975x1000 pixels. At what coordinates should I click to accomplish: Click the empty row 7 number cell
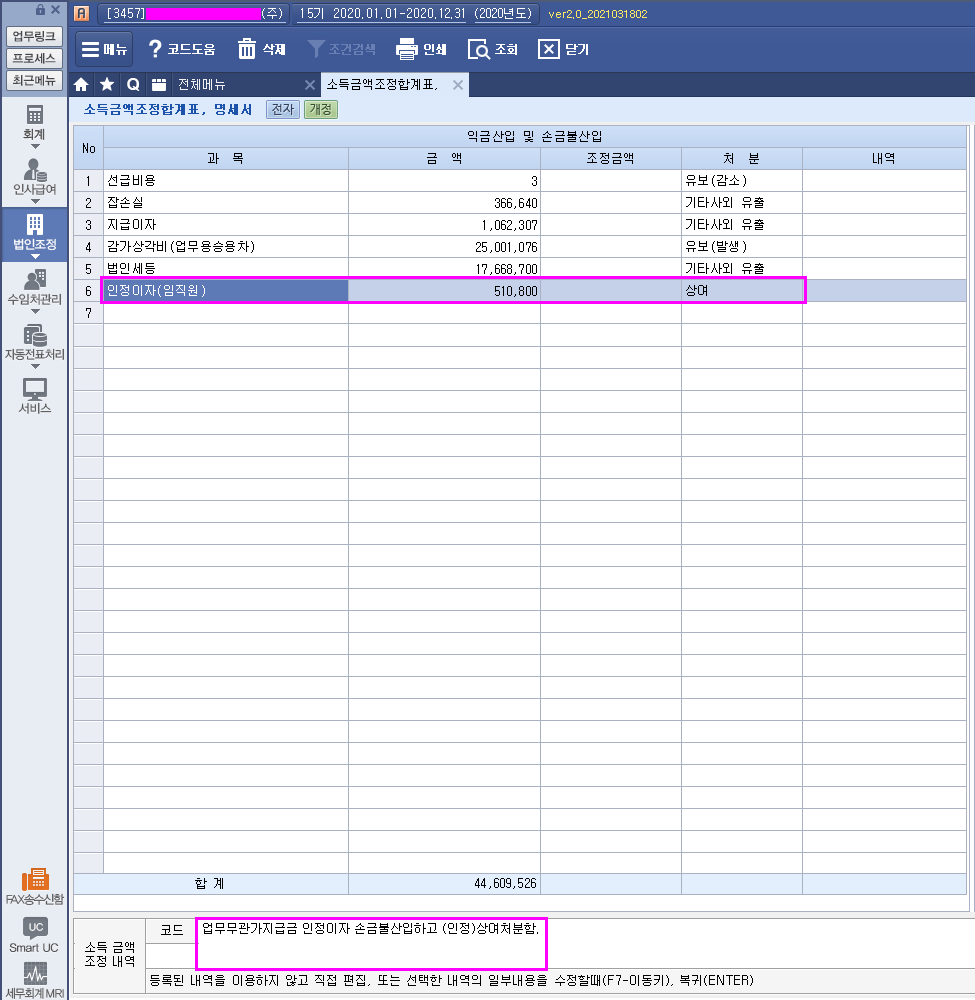pyautogui.click(x=89, y=313)
